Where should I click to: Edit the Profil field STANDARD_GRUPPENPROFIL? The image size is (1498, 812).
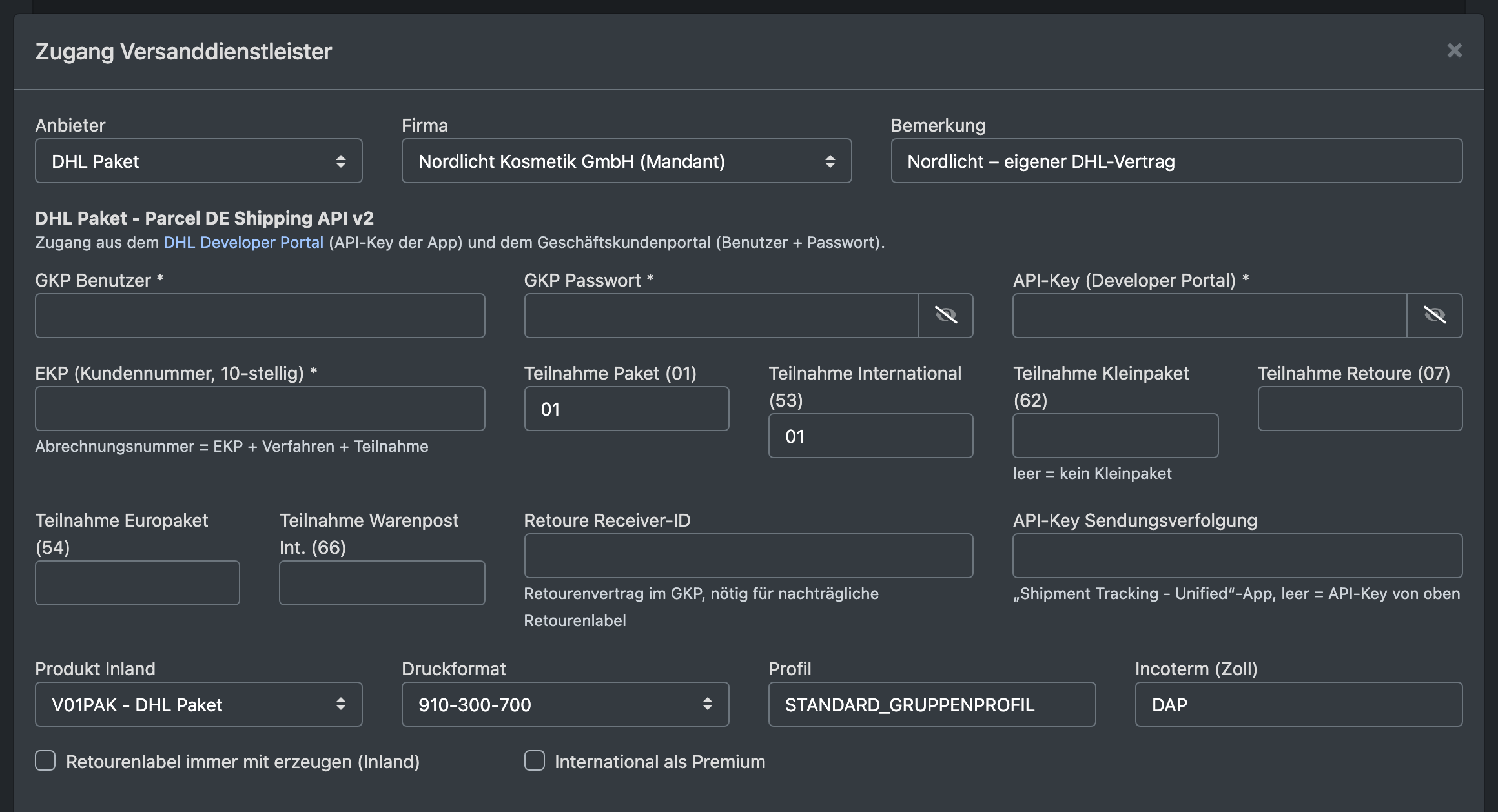pos(932,704)
